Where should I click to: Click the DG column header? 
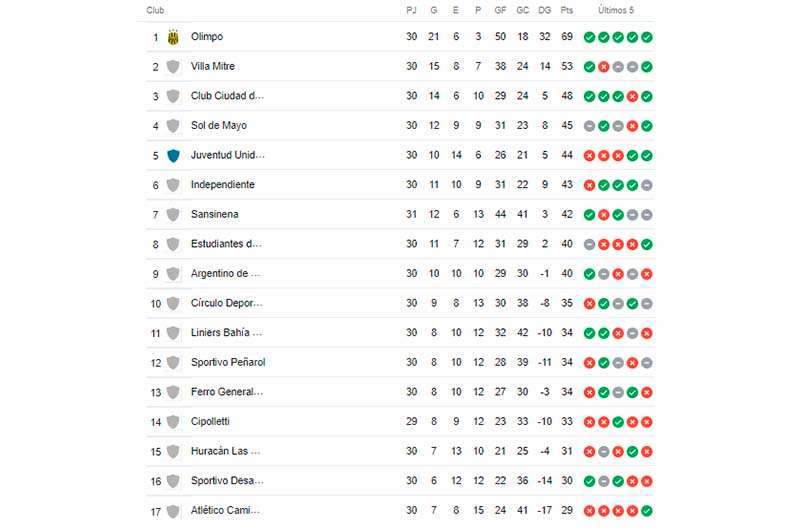coord(544,10)
